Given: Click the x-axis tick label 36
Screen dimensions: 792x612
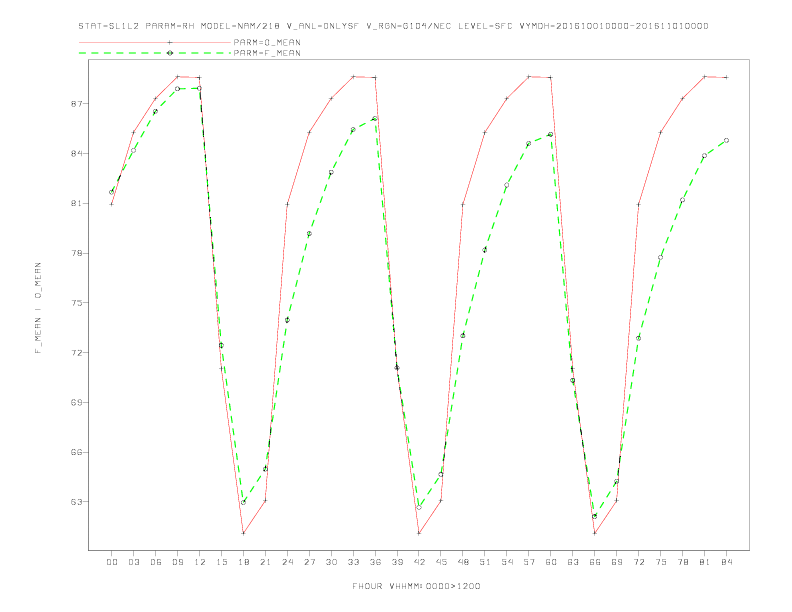Looking at the screenshot, I should click(375, 562).
